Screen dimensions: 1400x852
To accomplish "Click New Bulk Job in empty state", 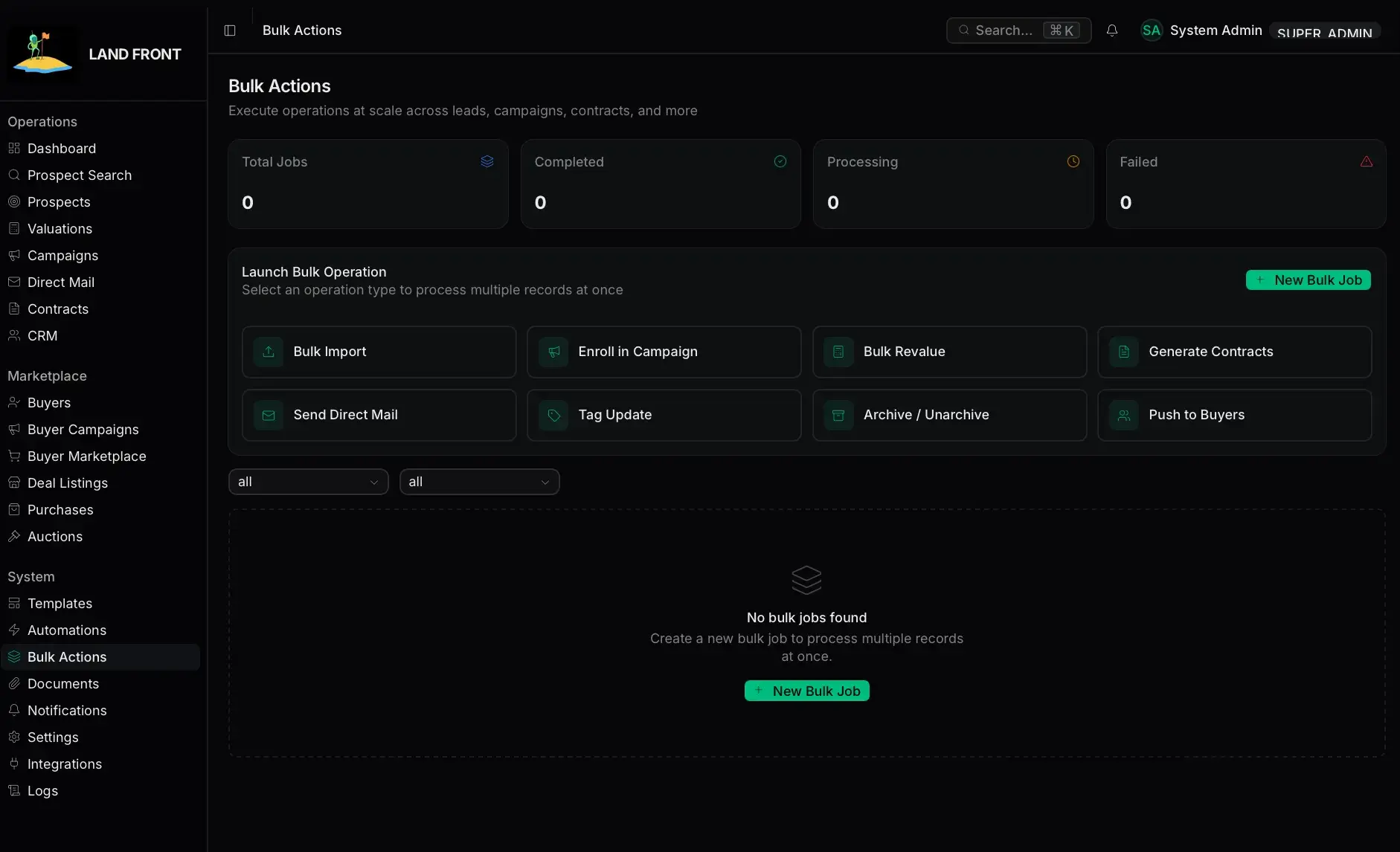I will point(807,691).
